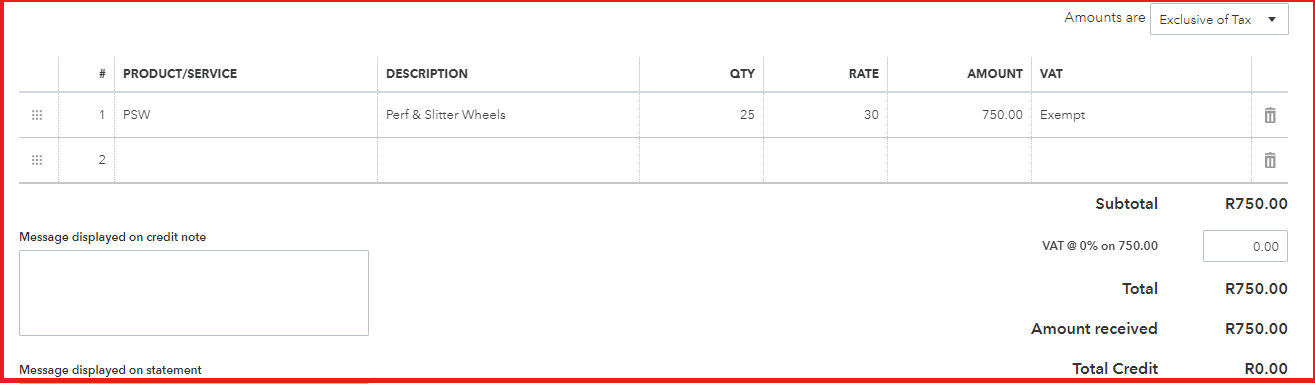Grab the drag handle for line 2
The height and width of the screenshot is (384, 1315).
(37, 160)
